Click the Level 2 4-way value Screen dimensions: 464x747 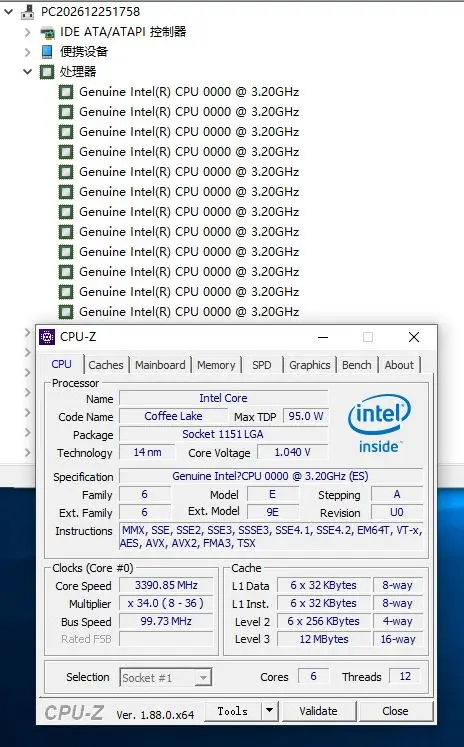point(398,621)
